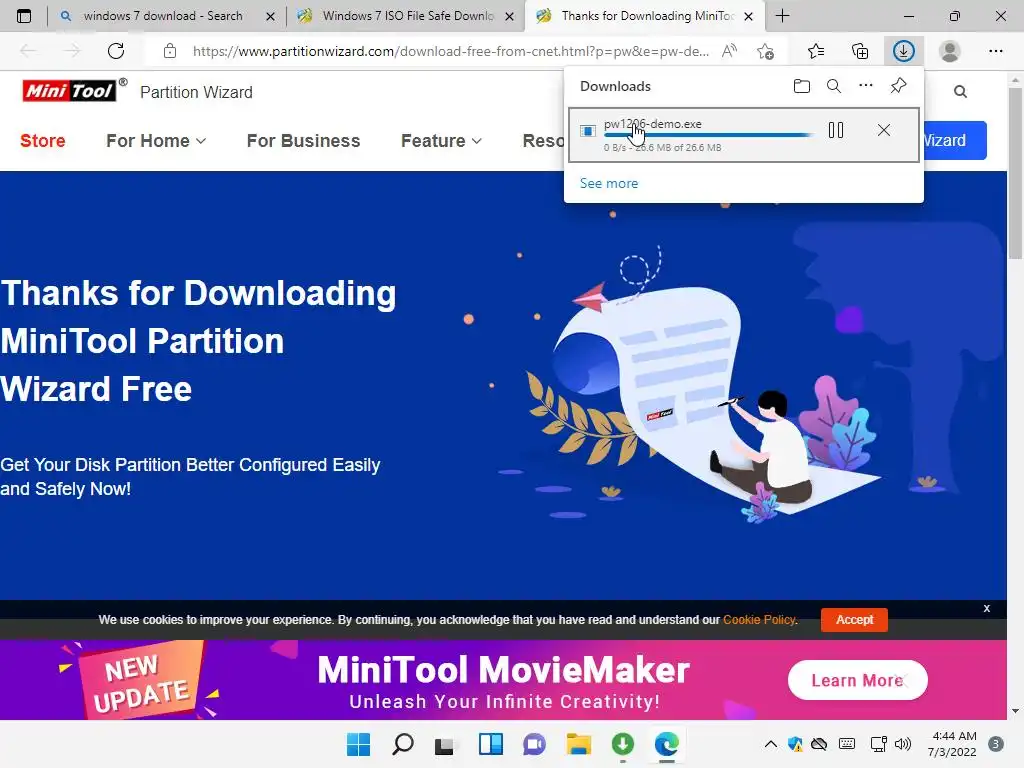Open Widgets from the taskbar
The width and height of the screenshot is (1024, 768).
pos(490,744)
